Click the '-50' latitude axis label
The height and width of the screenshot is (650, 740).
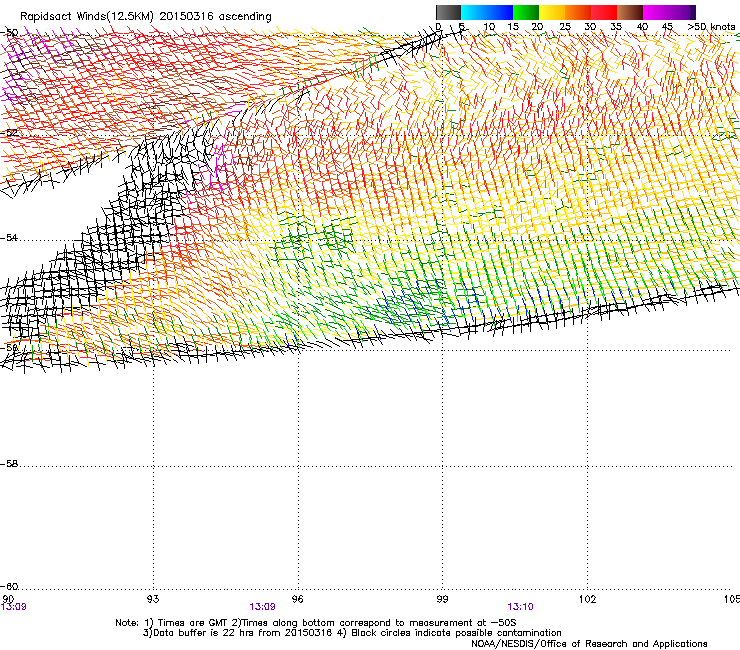(x=9, y=33)
